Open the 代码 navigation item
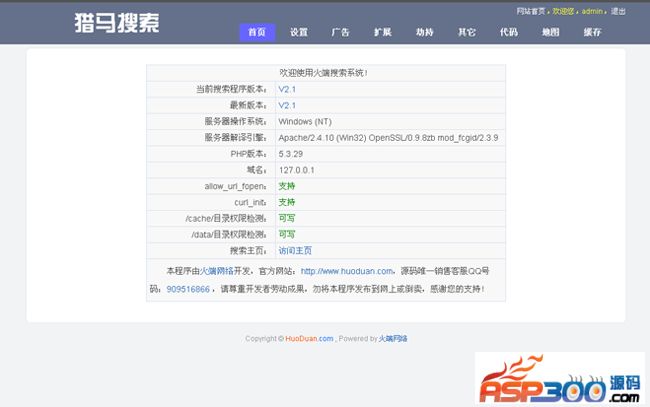The width and height of the screenshot is (650, 407). (x=509, y=32)
